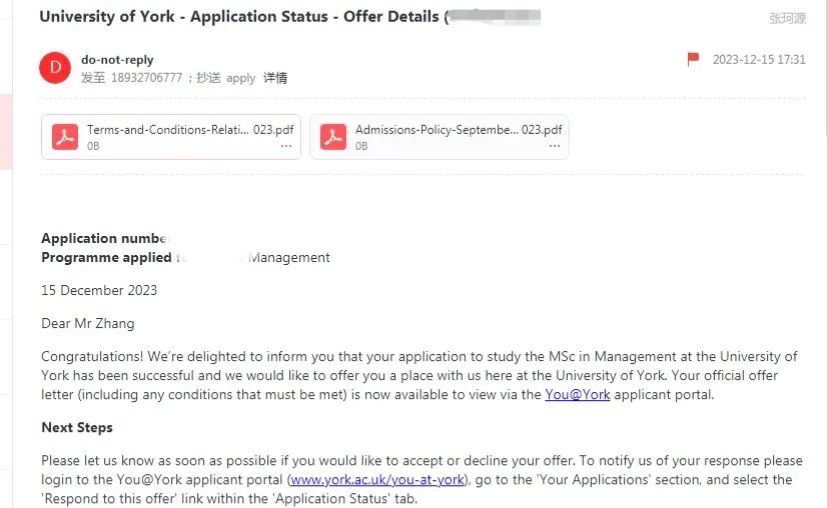Click the cc recipient "apply"
Screen dimensions: 827x508
pyautogui.click(x=241, y=78)
